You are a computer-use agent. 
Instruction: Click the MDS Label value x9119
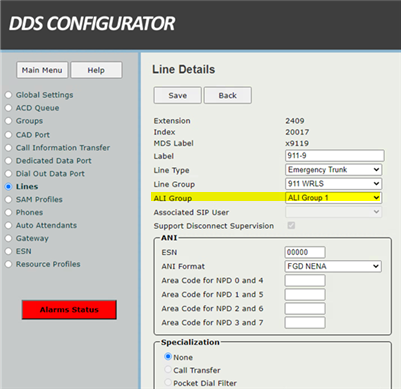[x=297, y=143]
